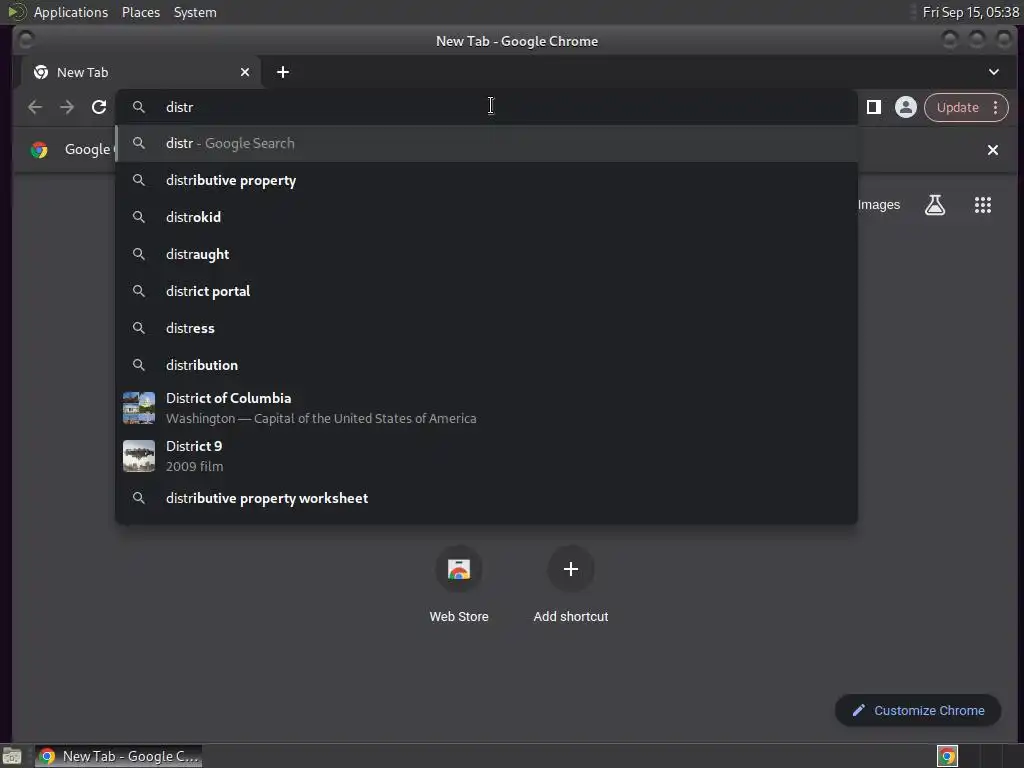Open the Search Labs flask icon

point(935,205)
